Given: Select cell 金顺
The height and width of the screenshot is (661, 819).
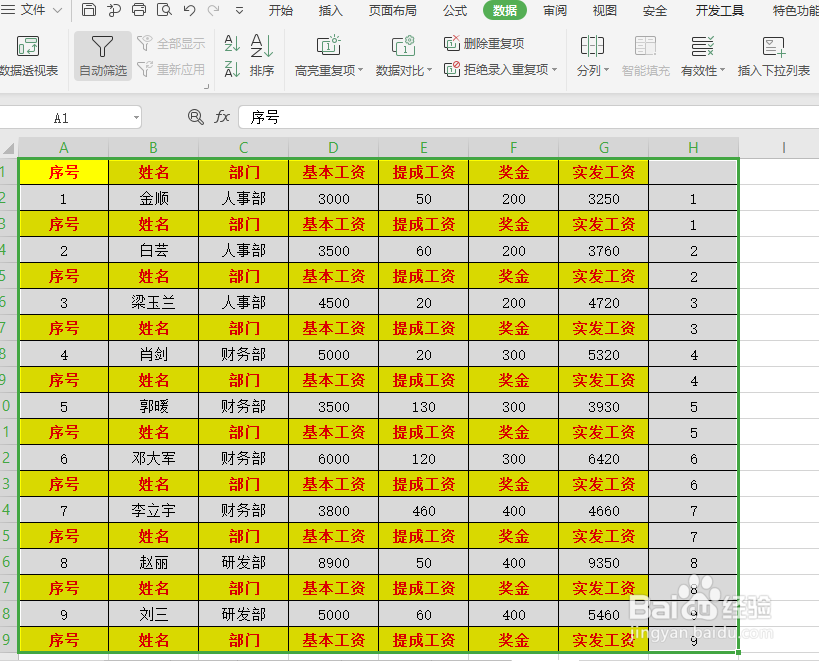Looking at the screenshot, I should [154, 198].
